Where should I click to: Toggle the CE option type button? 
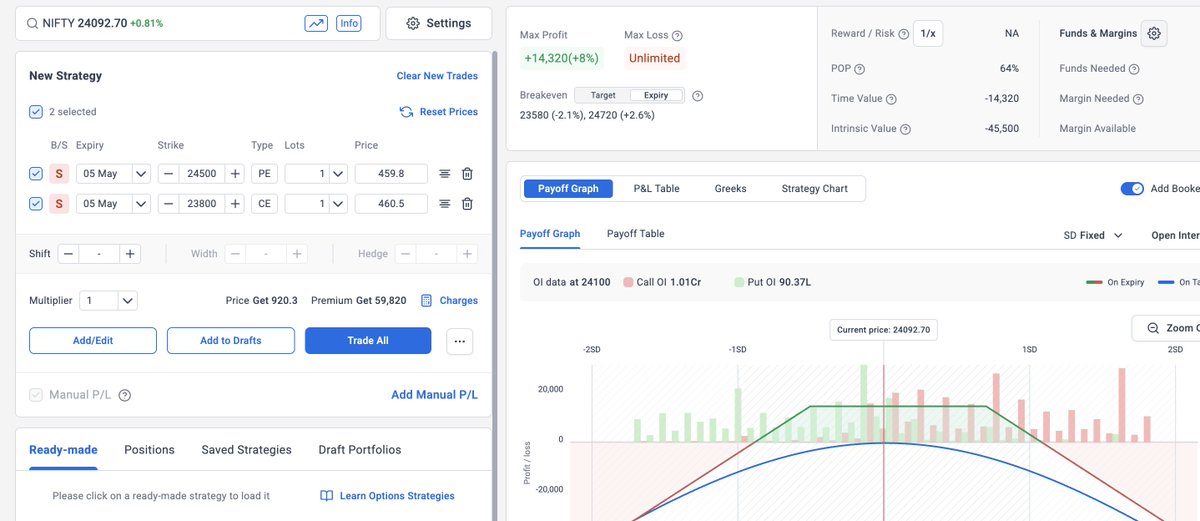264,204
